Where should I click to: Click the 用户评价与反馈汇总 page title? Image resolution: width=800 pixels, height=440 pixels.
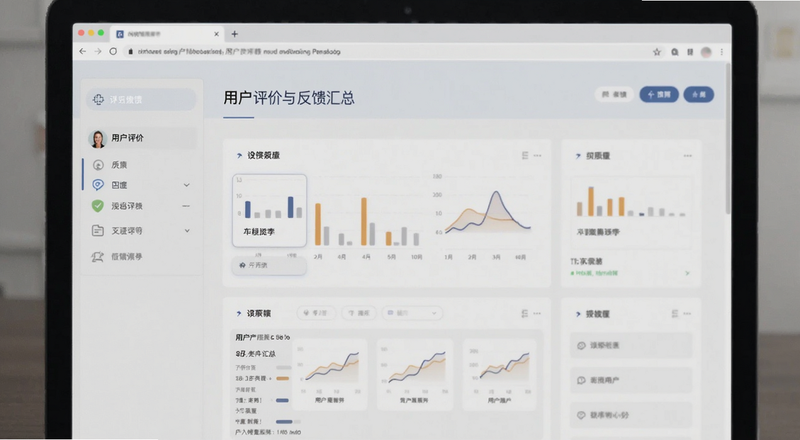pyautogui.click(x=289, y=97)
